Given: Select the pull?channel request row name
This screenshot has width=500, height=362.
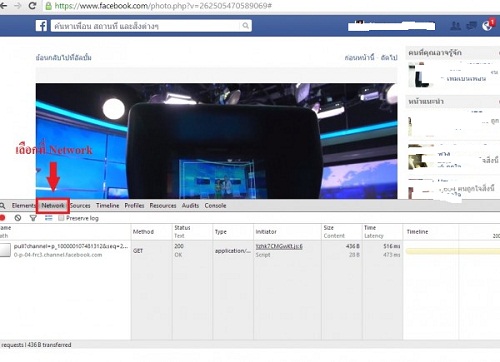Looking at the screenshot, I should click(x=71, y=246).
